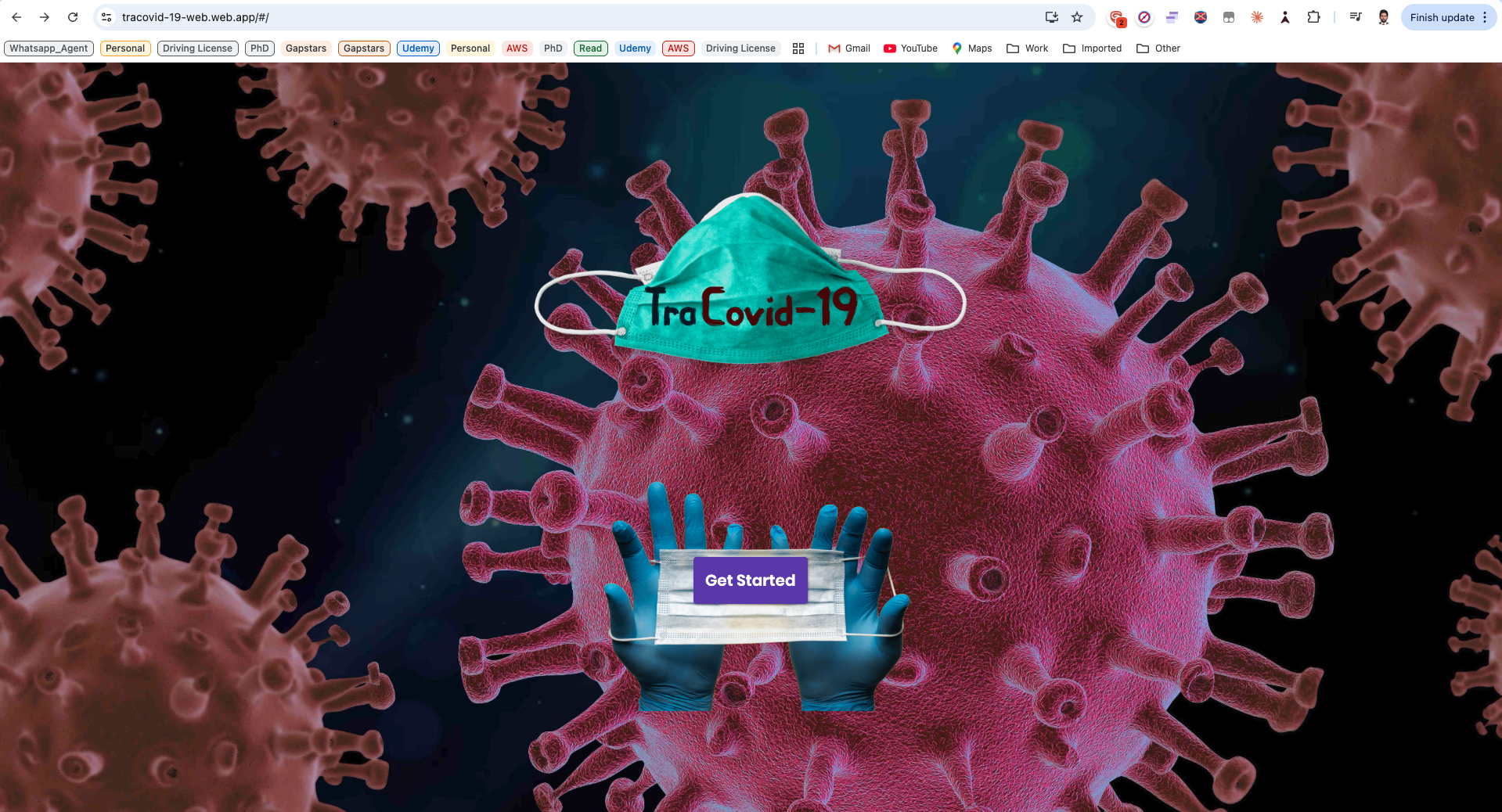The height and width of the screenshot is (812, 1502).
Task: Reload the TraCovid-19 page
Action: point(73,17)
